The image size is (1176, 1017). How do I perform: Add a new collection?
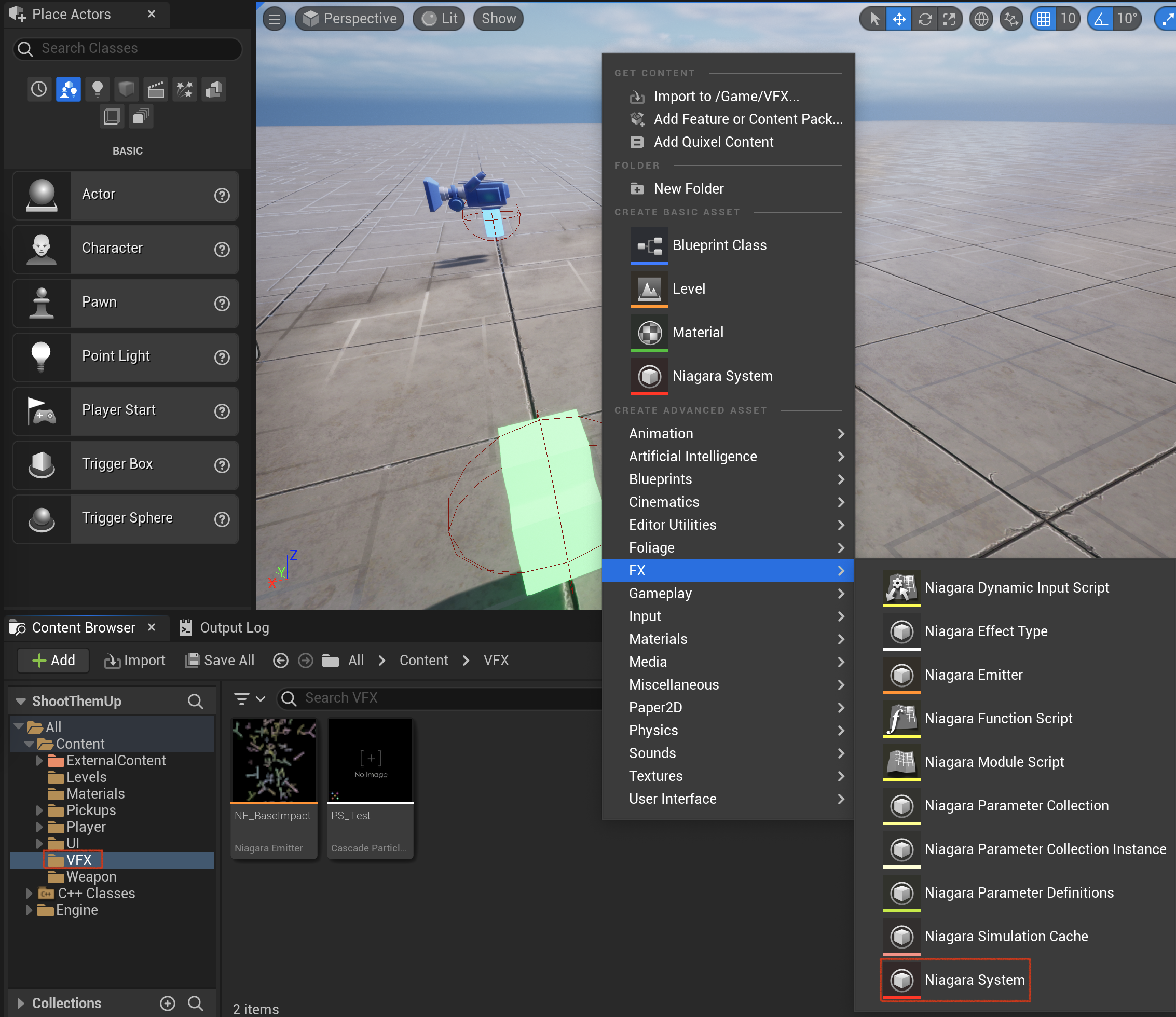168,1004
